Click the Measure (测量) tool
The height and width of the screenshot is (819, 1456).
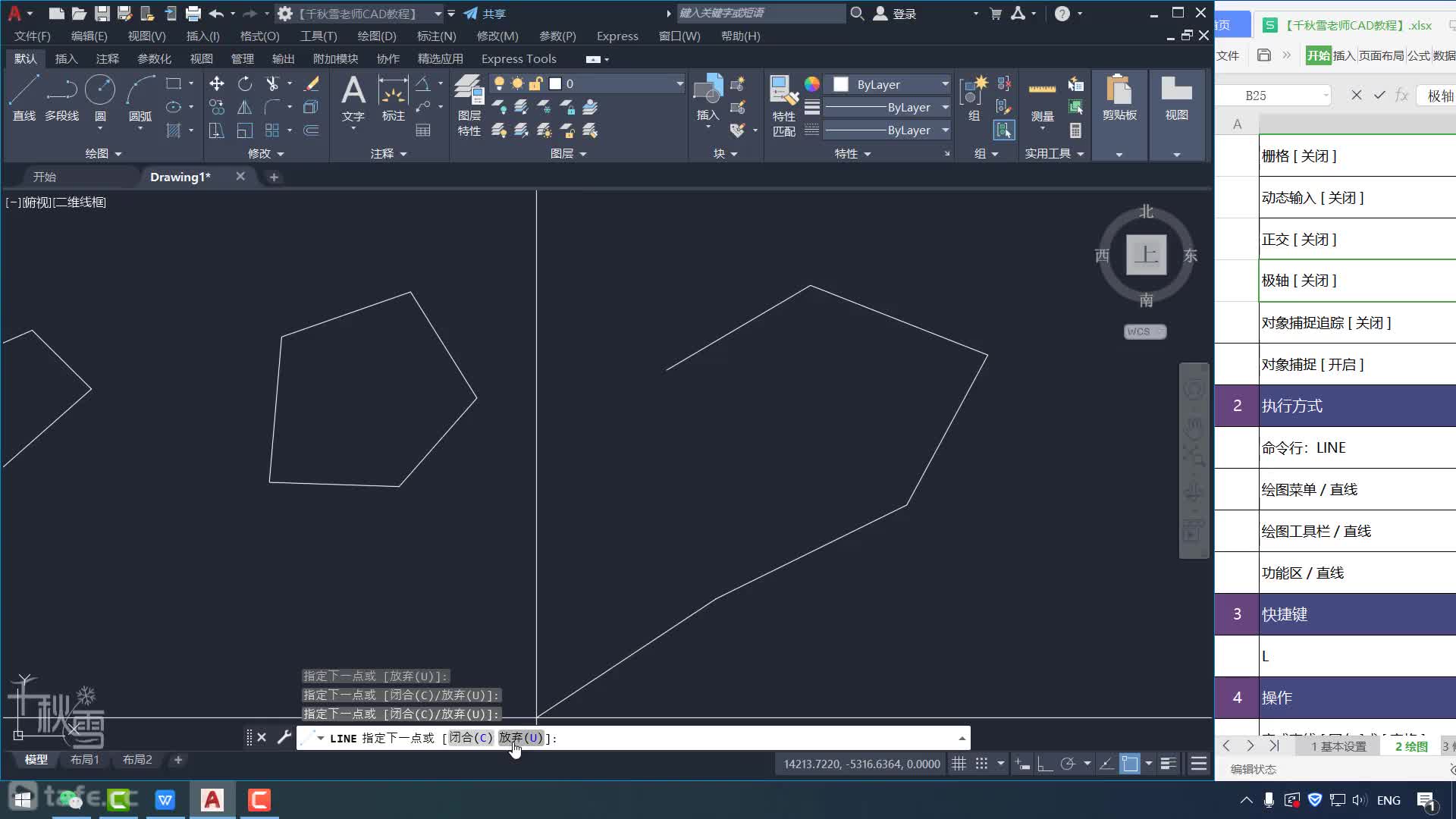pyautogui.click(x=1042, y=99)
